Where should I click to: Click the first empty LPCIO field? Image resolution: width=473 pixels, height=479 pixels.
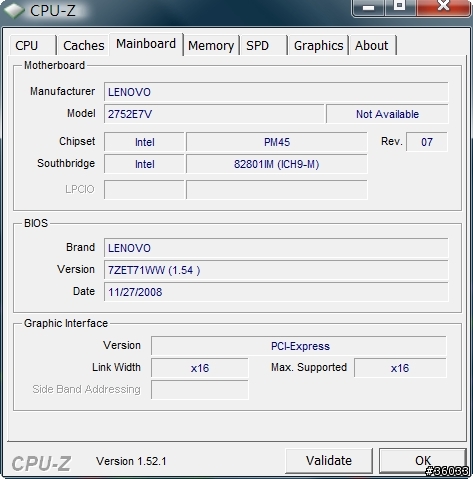click(144, 189)
